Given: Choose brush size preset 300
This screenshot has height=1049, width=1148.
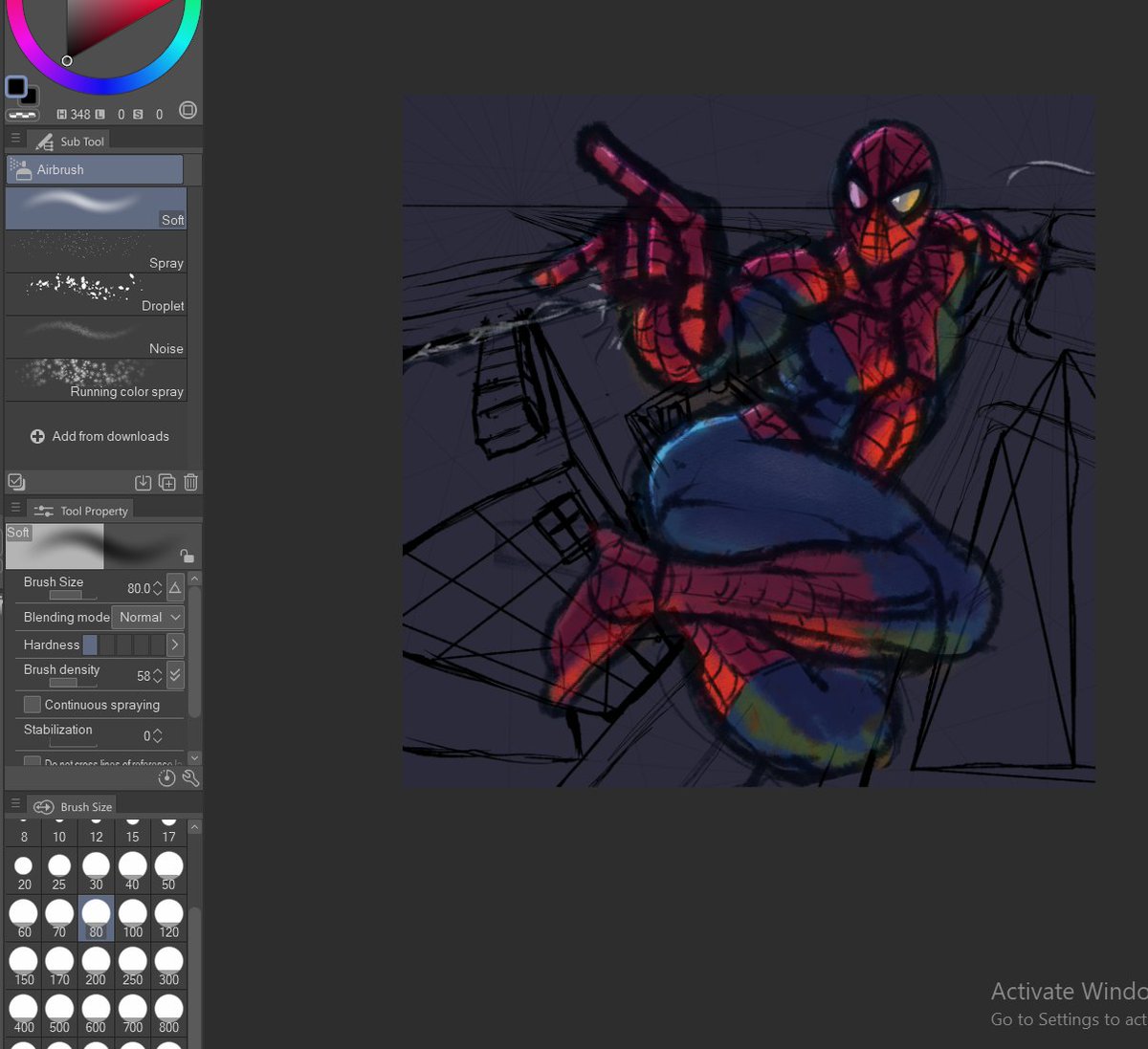Looking at the screenshot, I should coord(168,967).
